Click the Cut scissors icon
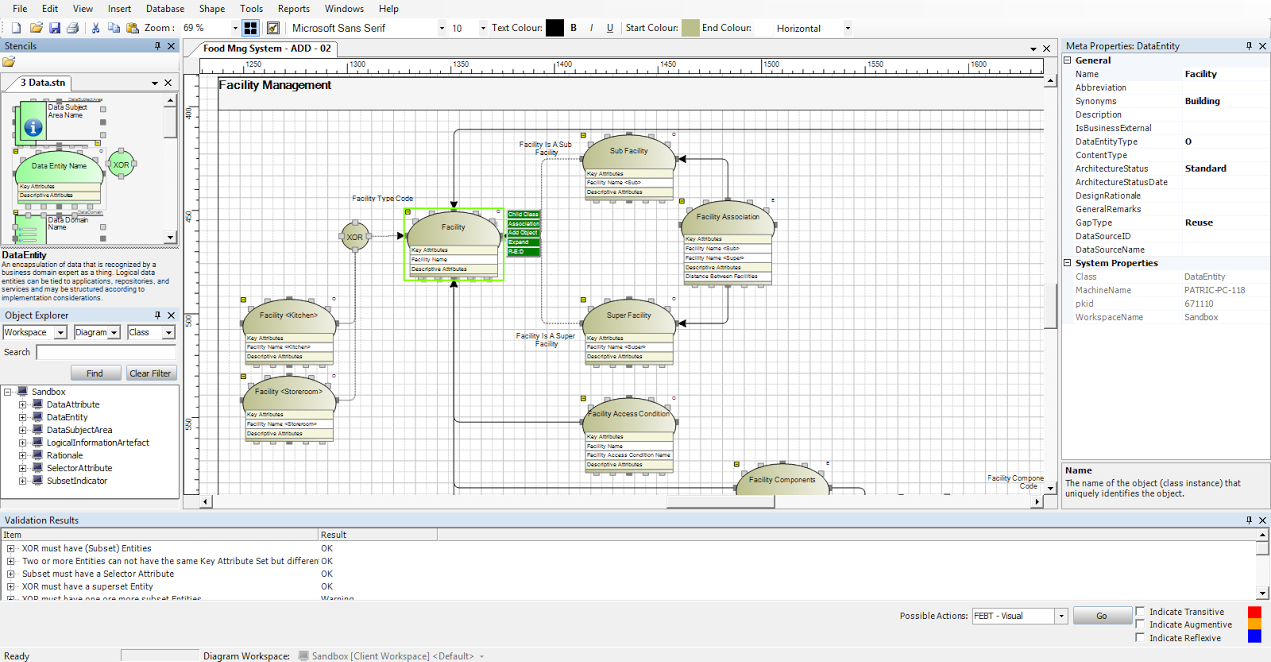 pyautogui.click(x=96, y=28)
